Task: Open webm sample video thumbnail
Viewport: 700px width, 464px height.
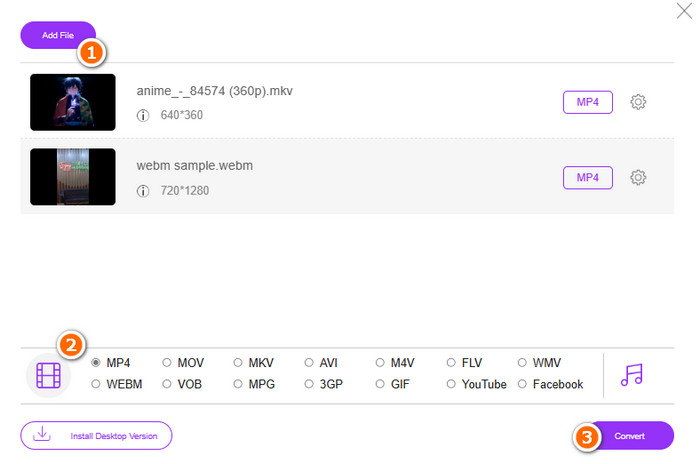Action: [x=73, y=177]
